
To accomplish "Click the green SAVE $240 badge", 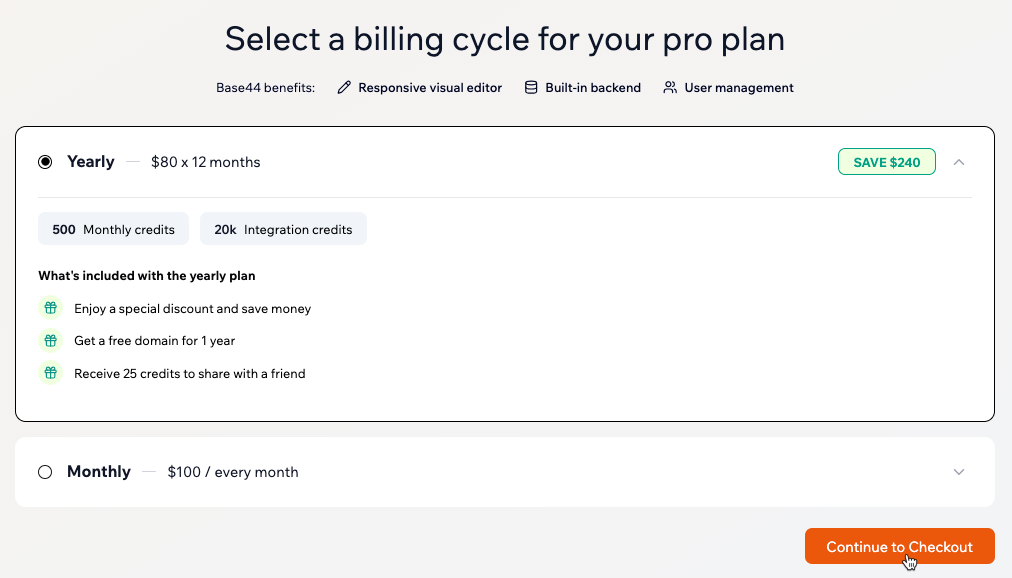I will click(x=886, y=161).
